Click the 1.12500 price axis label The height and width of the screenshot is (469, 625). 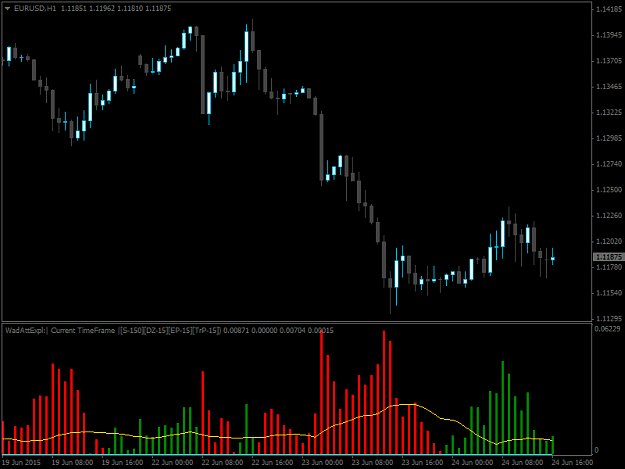[609, 190]
